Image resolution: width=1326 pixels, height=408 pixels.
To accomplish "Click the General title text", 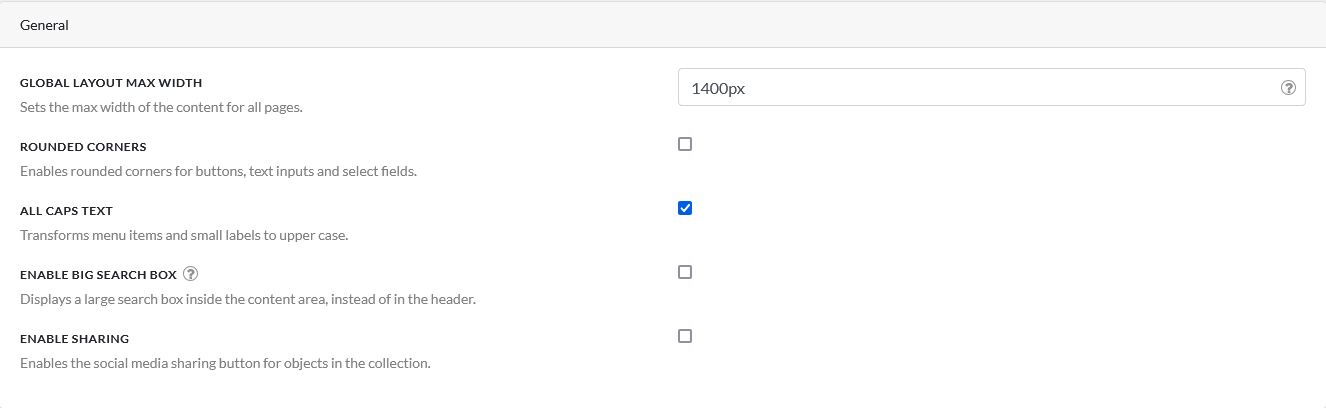I will pos(44,25).
